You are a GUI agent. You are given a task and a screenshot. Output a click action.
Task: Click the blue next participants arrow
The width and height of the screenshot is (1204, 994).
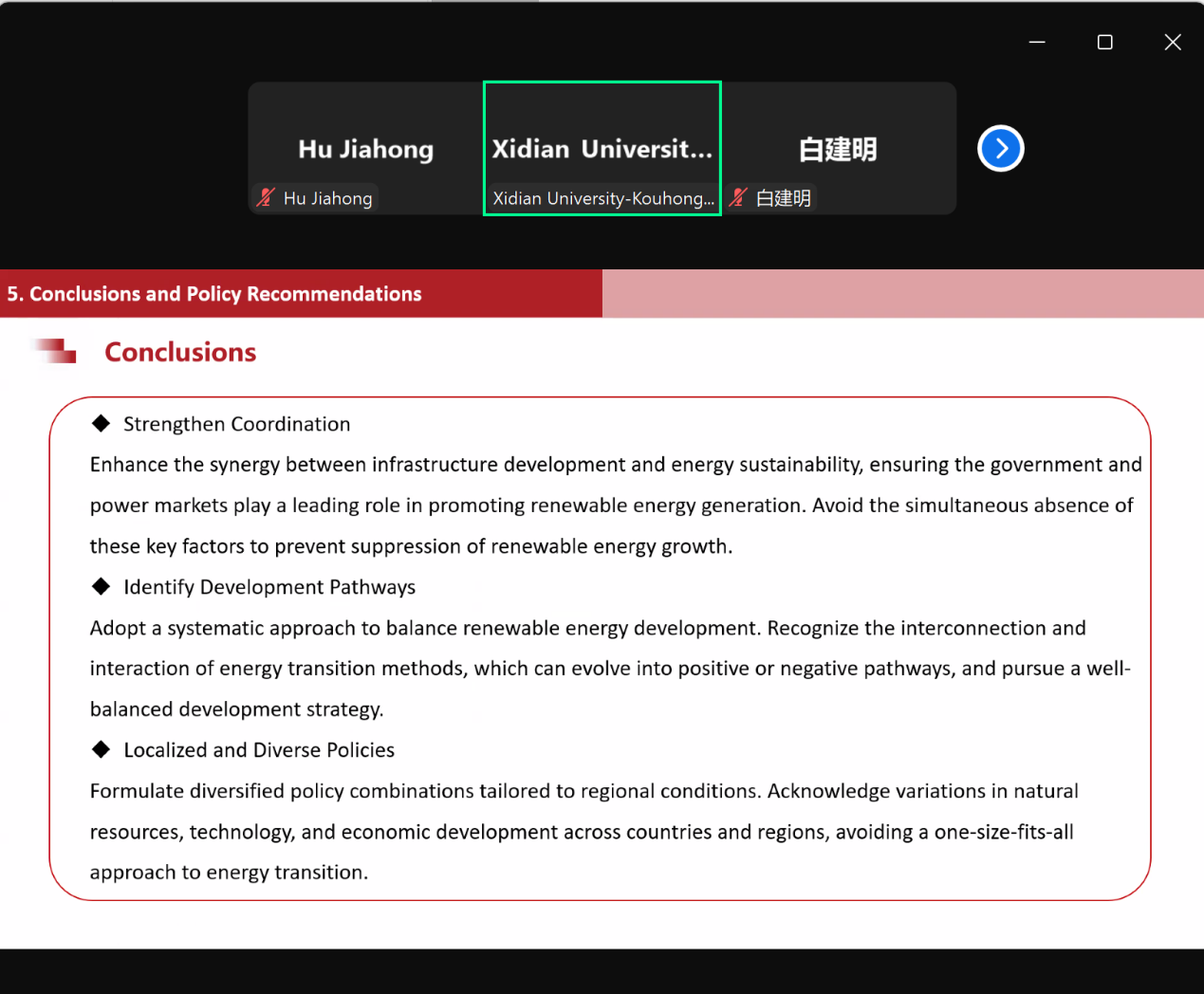1000,149
